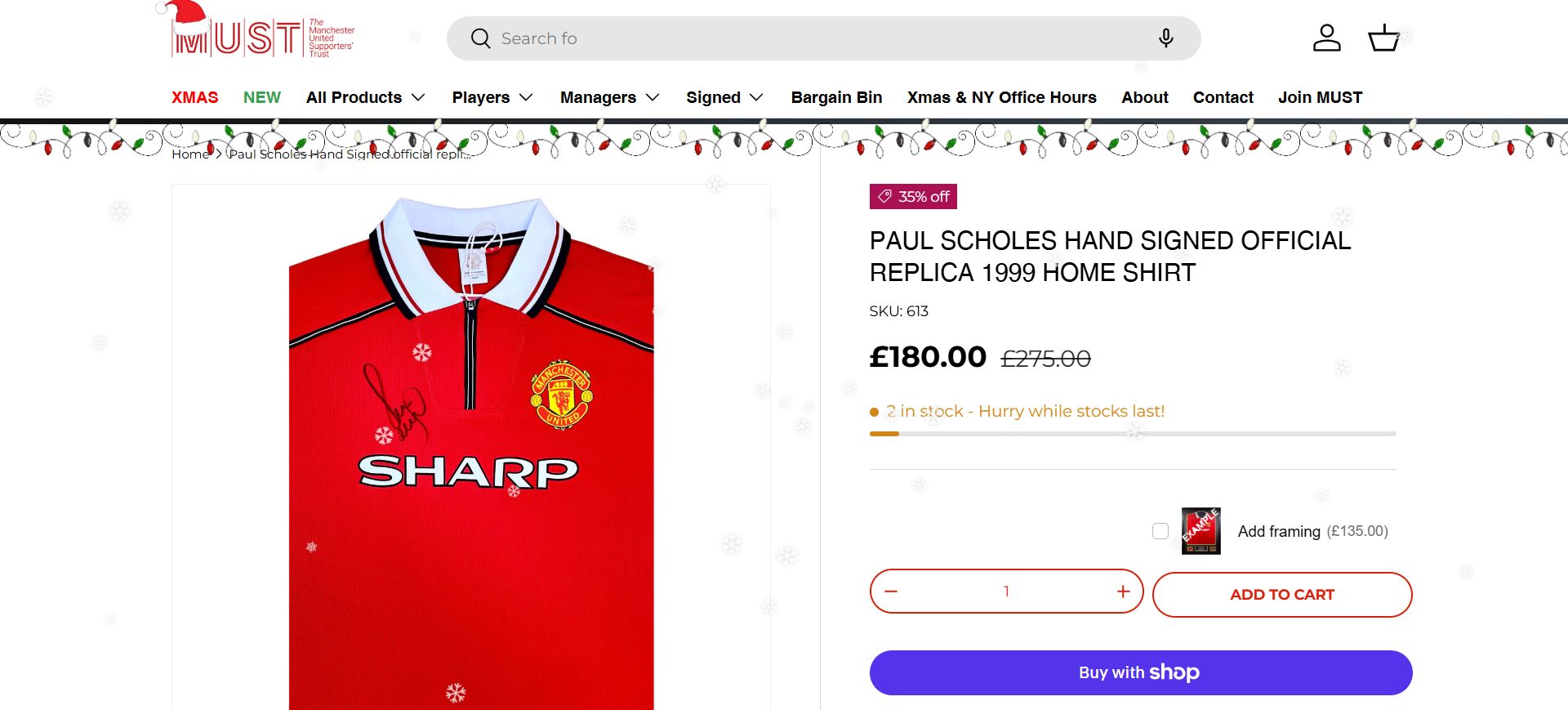The image size is (1568, 710).
Task: Tick the Add framing checkbox
Action: 1160,531
